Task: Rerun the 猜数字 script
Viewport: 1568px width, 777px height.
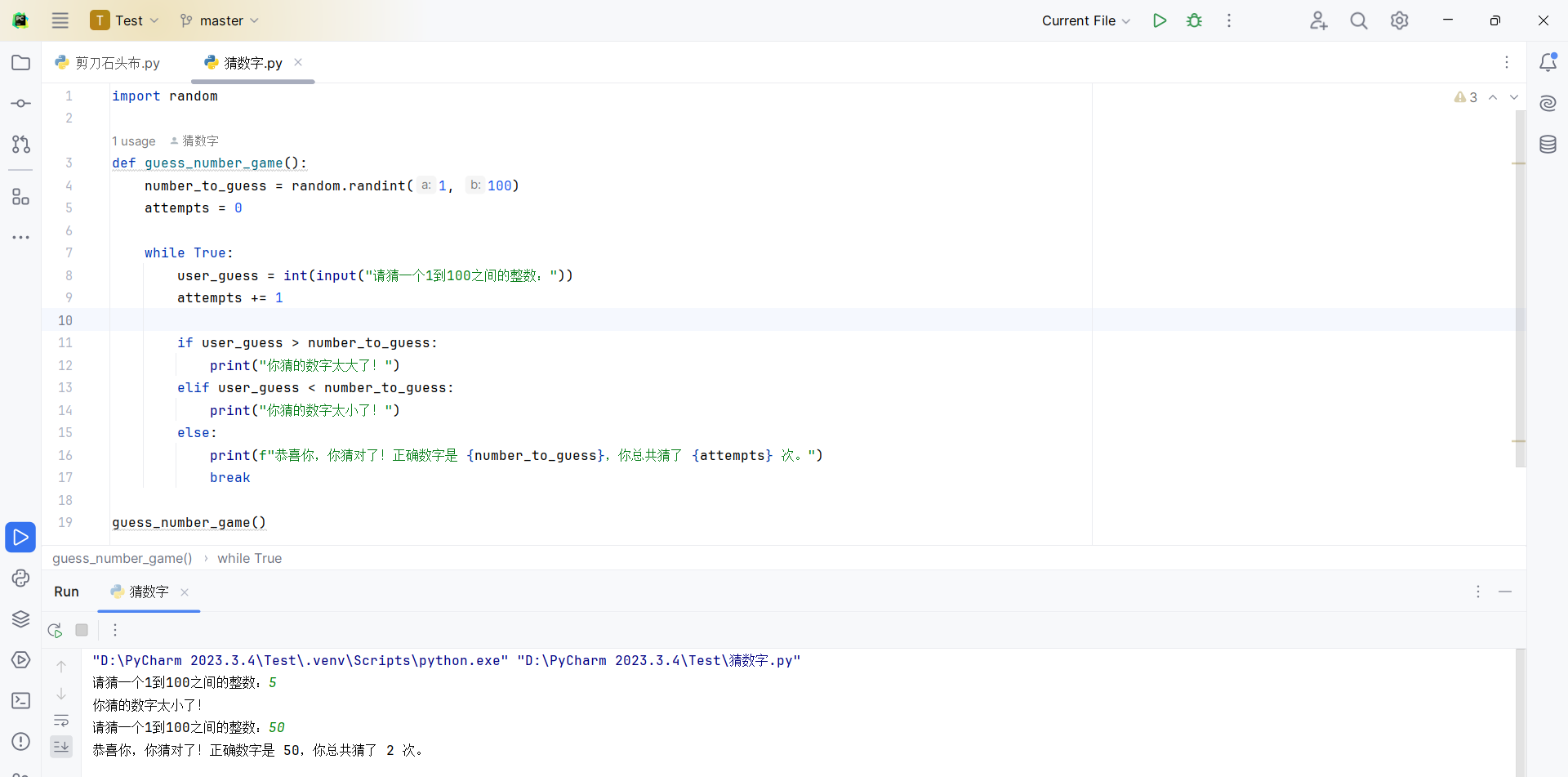Action: 55,630
